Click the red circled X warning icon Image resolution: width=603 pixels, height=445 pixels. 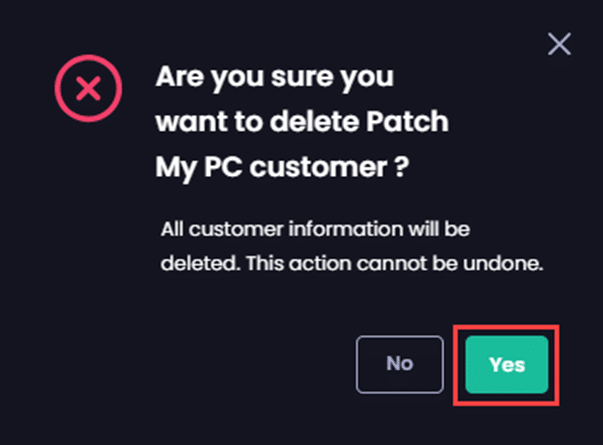(x=89, y=90)
